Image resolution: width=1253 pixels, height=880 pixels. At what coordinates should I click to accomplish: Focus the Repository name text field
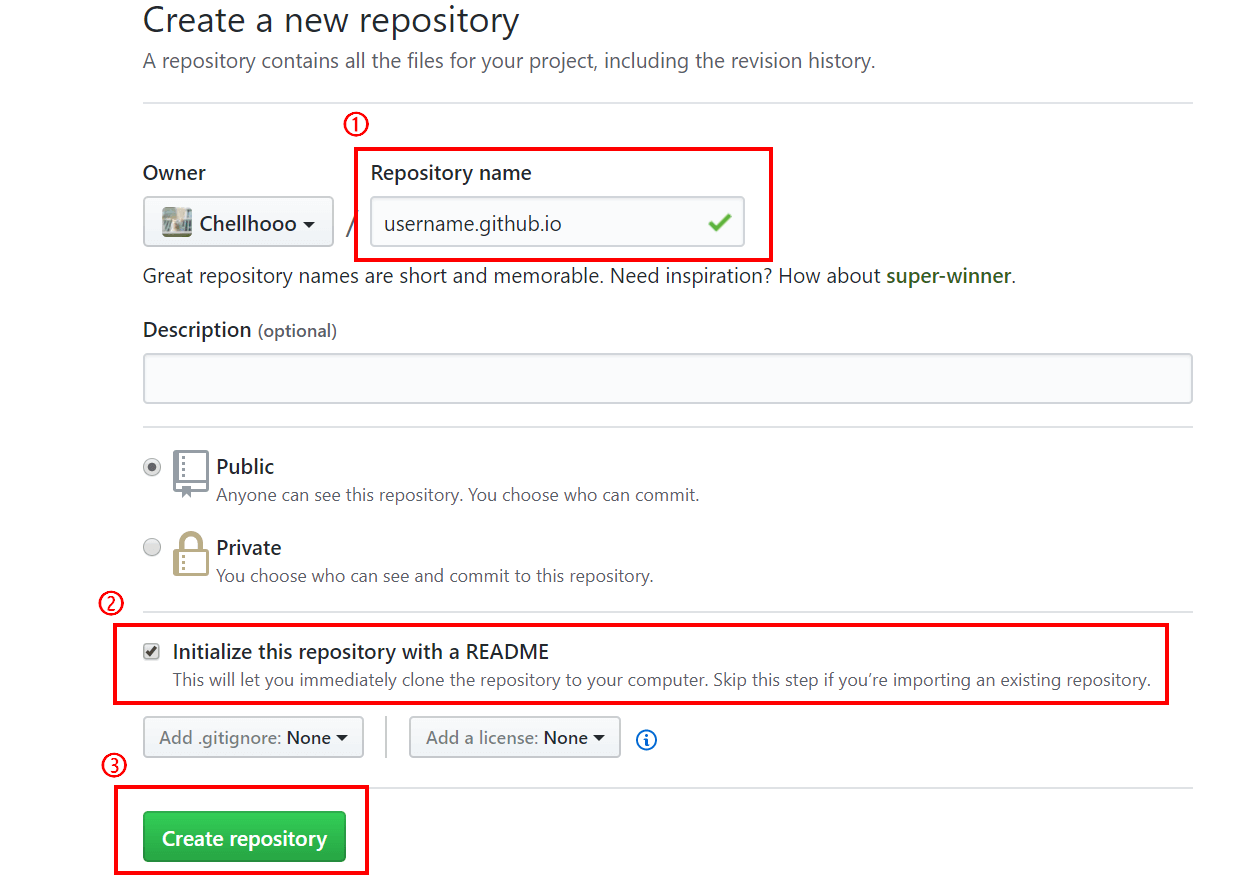click(x=540, y=223)
